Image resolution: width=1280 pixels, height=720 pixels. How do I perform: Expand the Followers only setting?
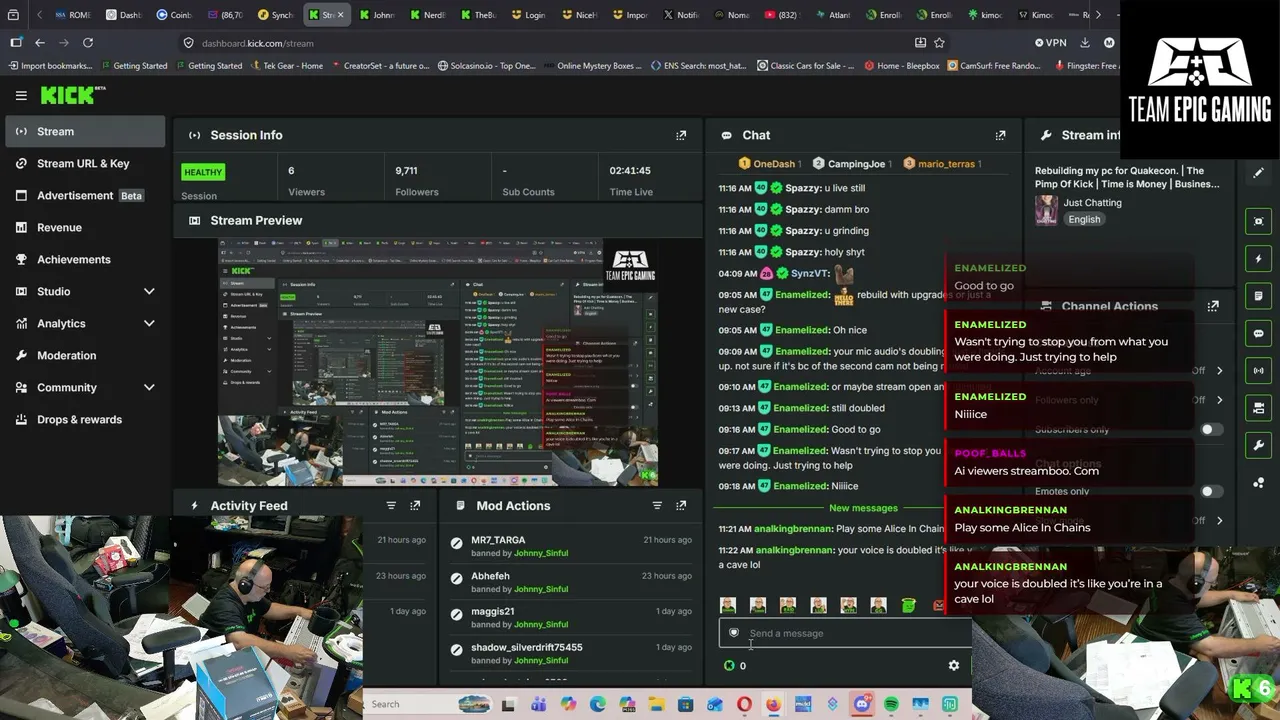click(1219, 400)
